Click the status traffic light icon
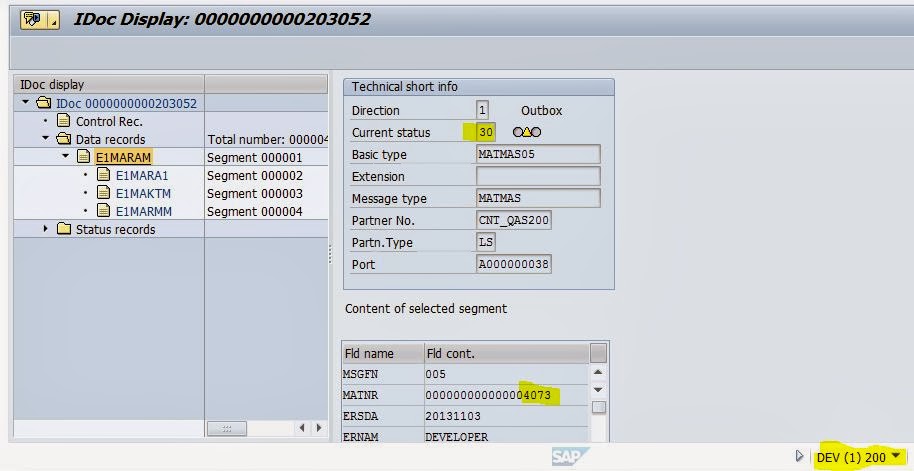 (x=526, y=132)
